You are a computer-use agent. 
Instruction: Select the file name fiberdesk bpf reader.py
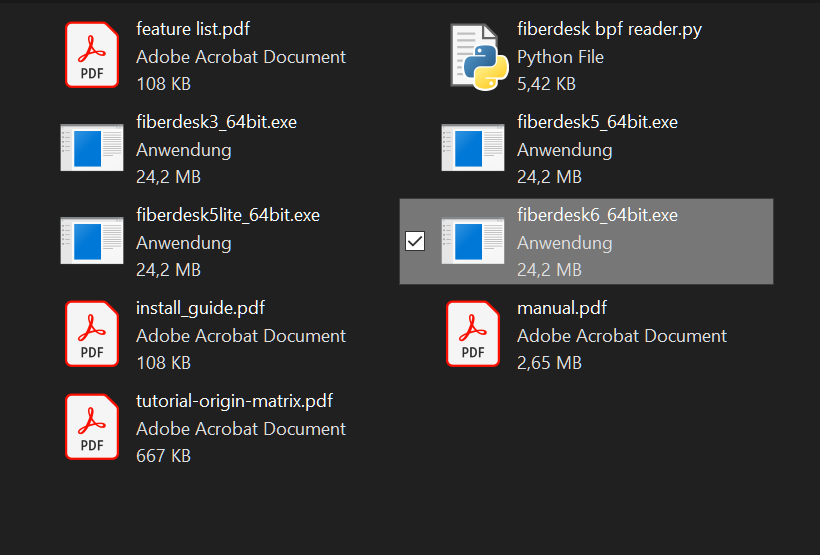point(609,29)
